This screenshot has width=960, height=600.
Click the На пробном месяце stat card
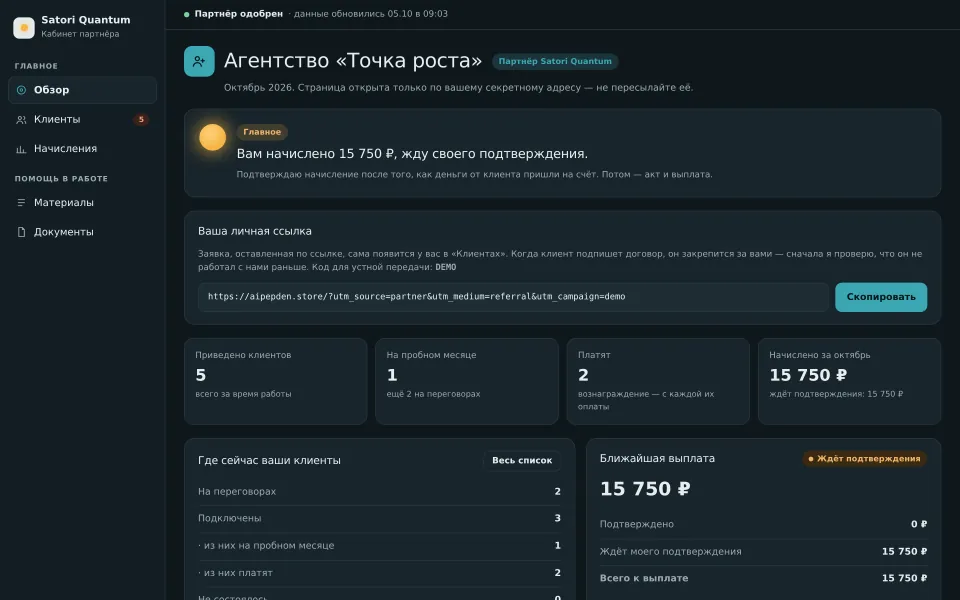pos(467,381)
